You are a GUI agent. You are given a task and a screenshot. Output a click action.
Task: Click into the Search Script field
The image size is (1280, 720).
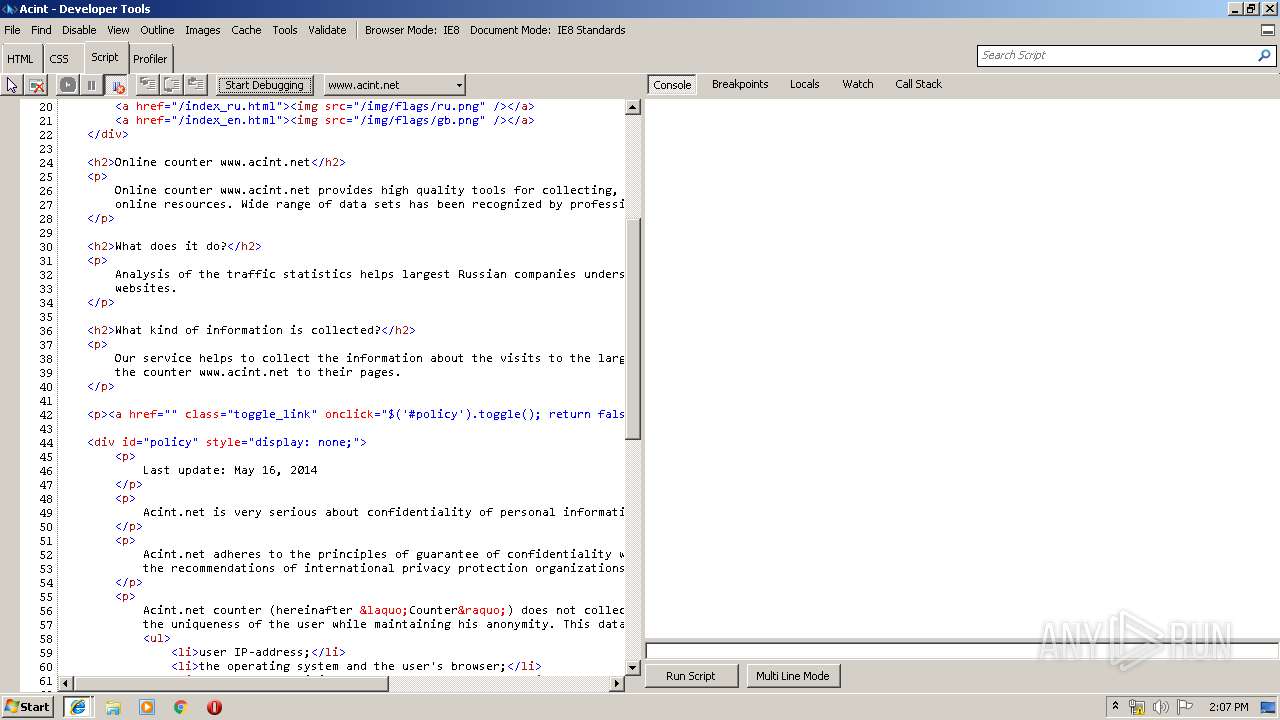tap(1115, 55)
